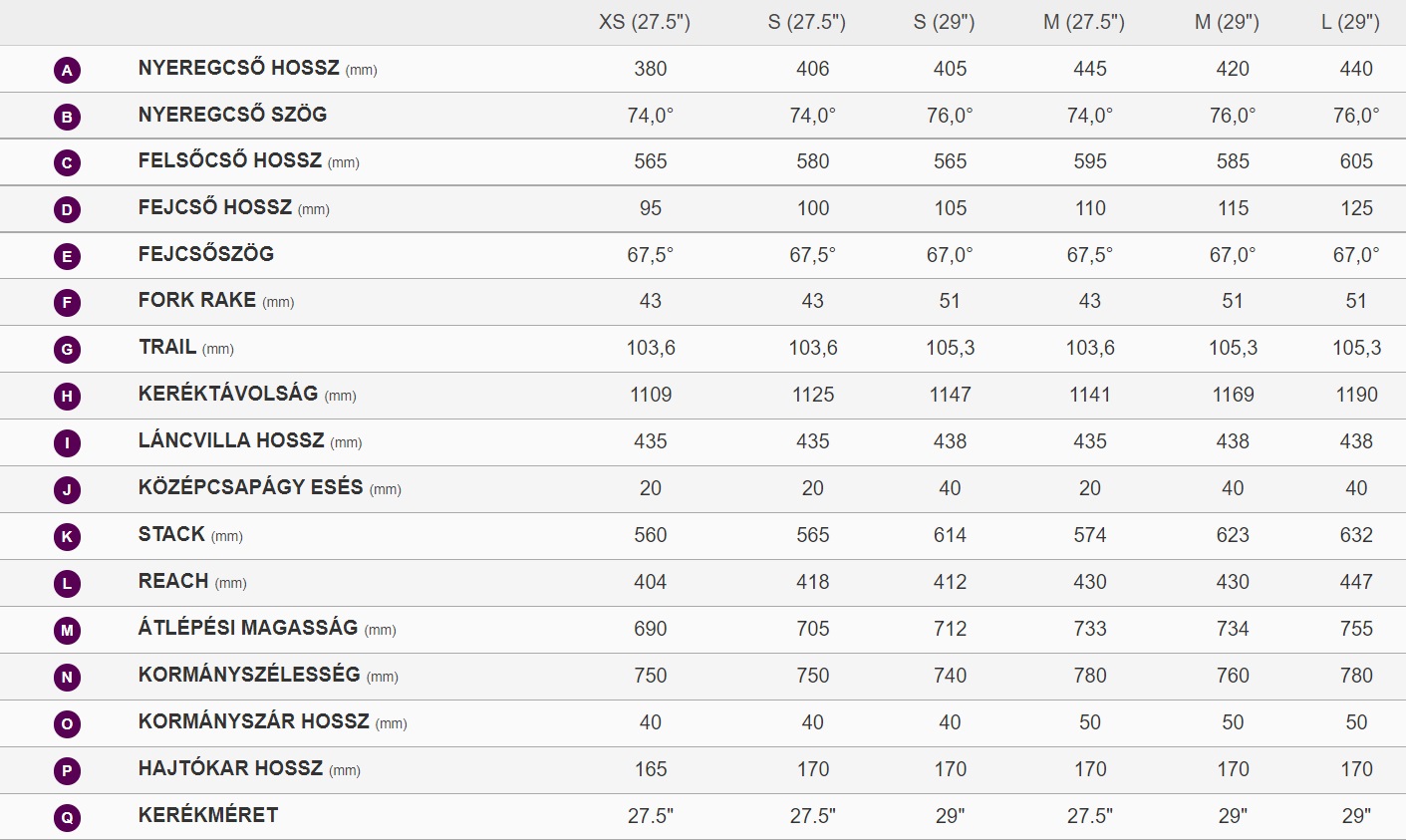Select the XS (27.5") column header
1406x840 pixels.
click(645, 22)
